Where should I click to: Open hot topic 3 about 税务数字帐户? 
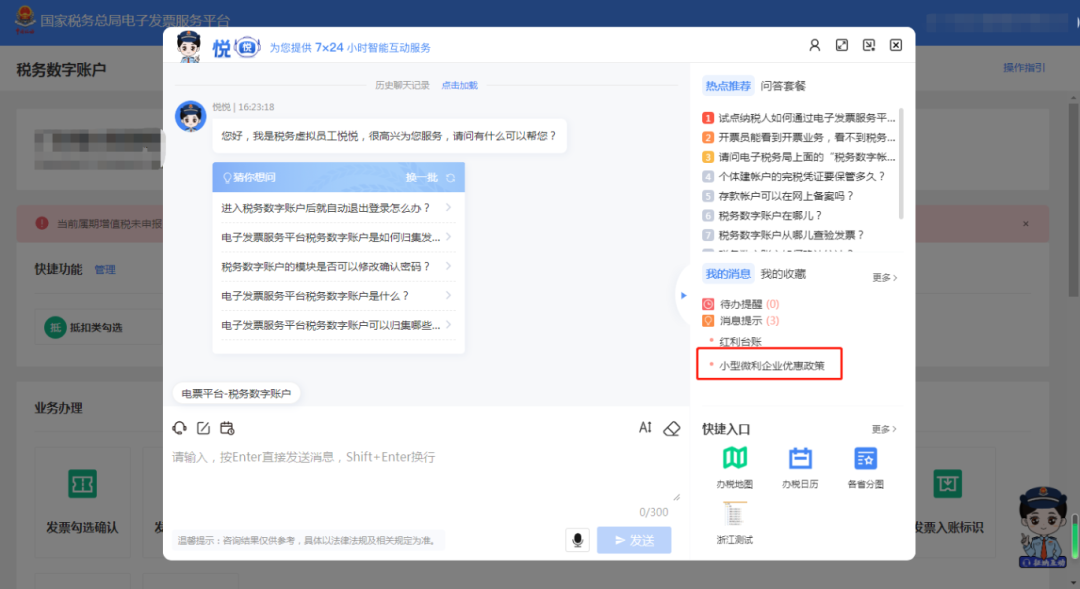click(x=799, y=157)
